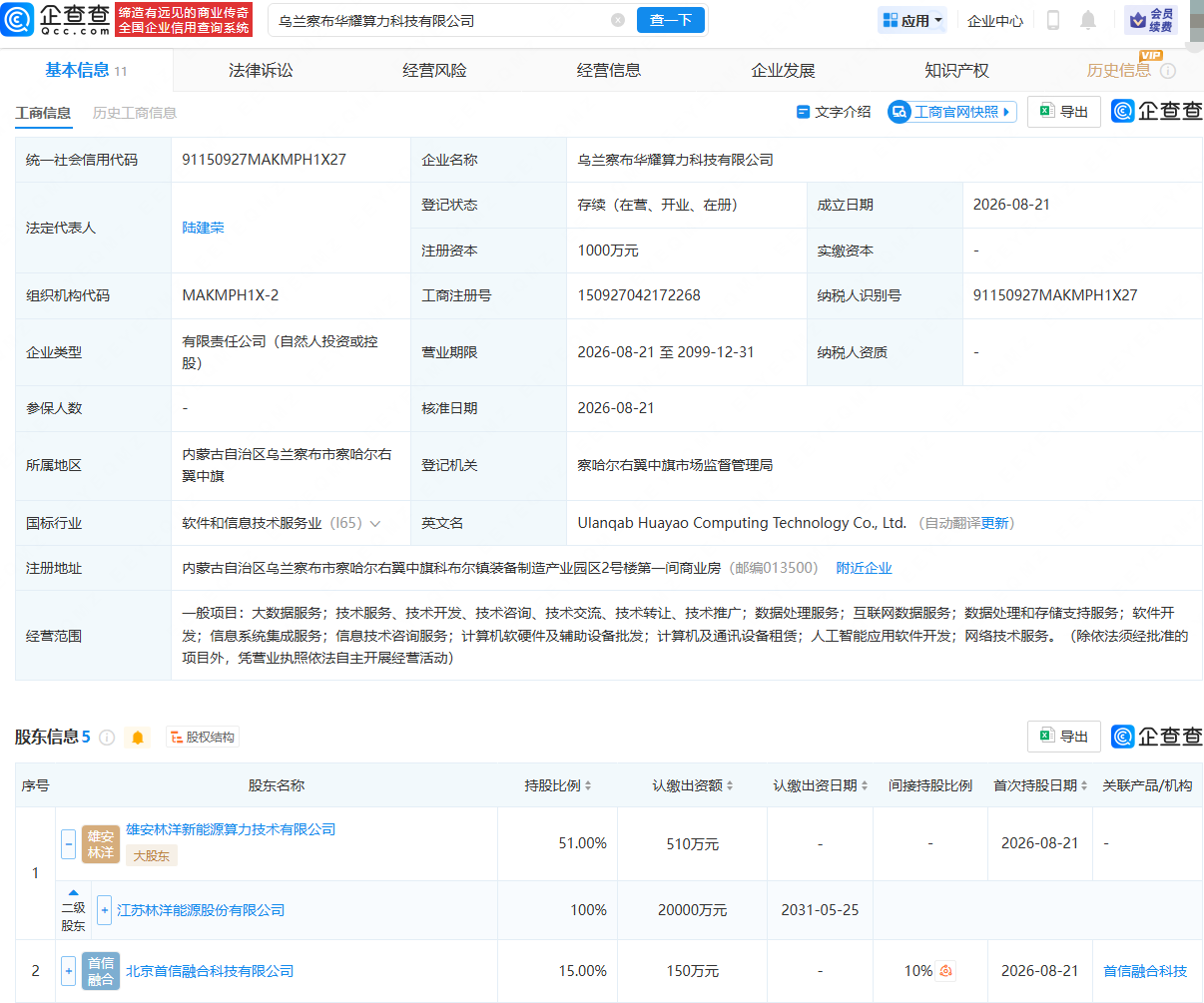This screenshot has height=1003, width=1204.
Task: Click info icon next to 股东信息 5
Action: [x=107, y=738]
